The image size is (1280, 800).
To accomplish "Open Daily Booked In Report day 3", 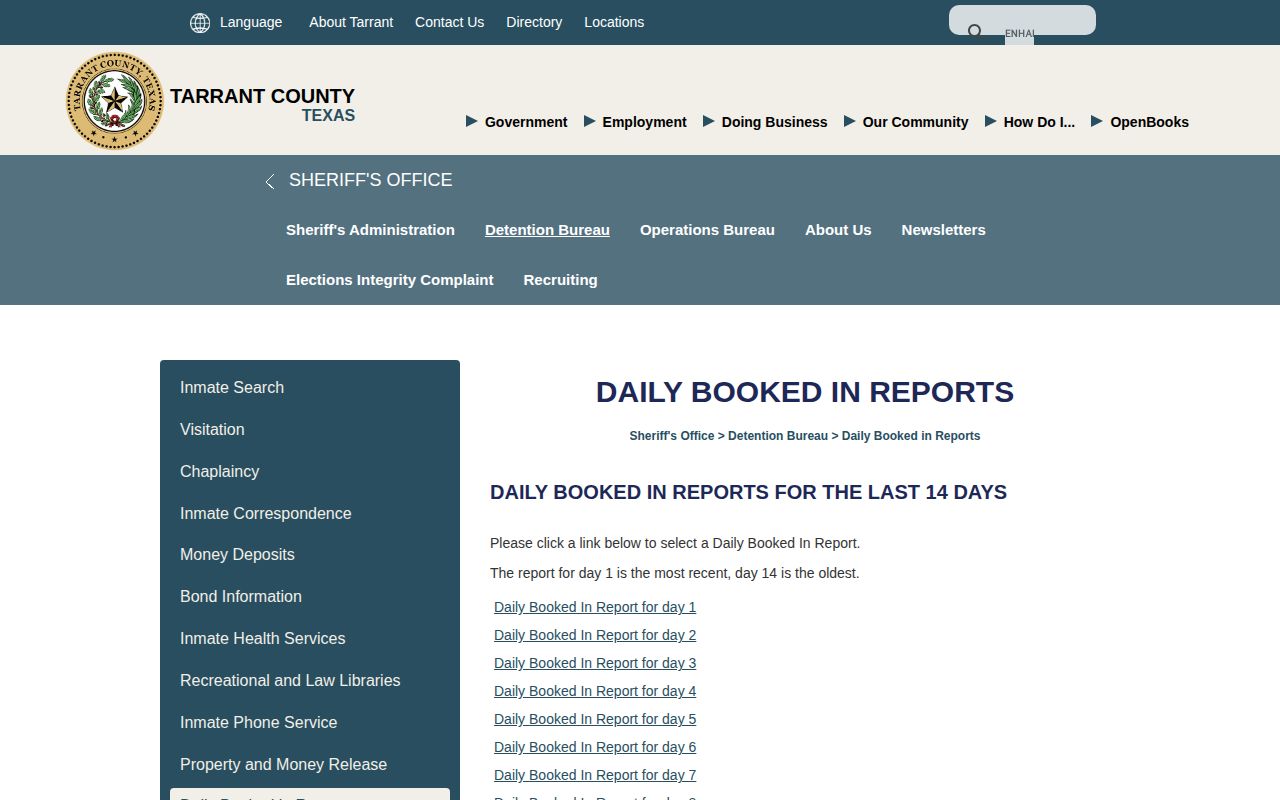I will coord(595,663).
